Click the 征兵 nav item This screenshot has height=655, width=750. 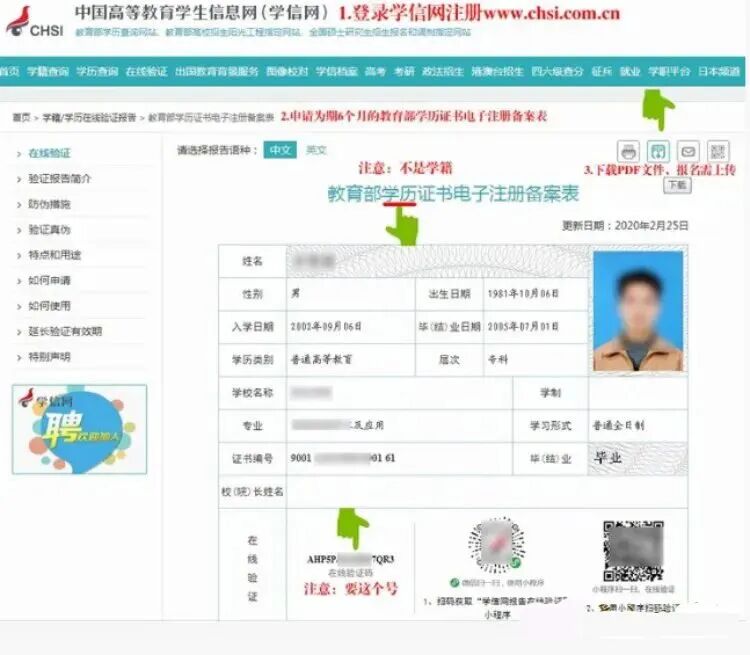coord(602,72)
